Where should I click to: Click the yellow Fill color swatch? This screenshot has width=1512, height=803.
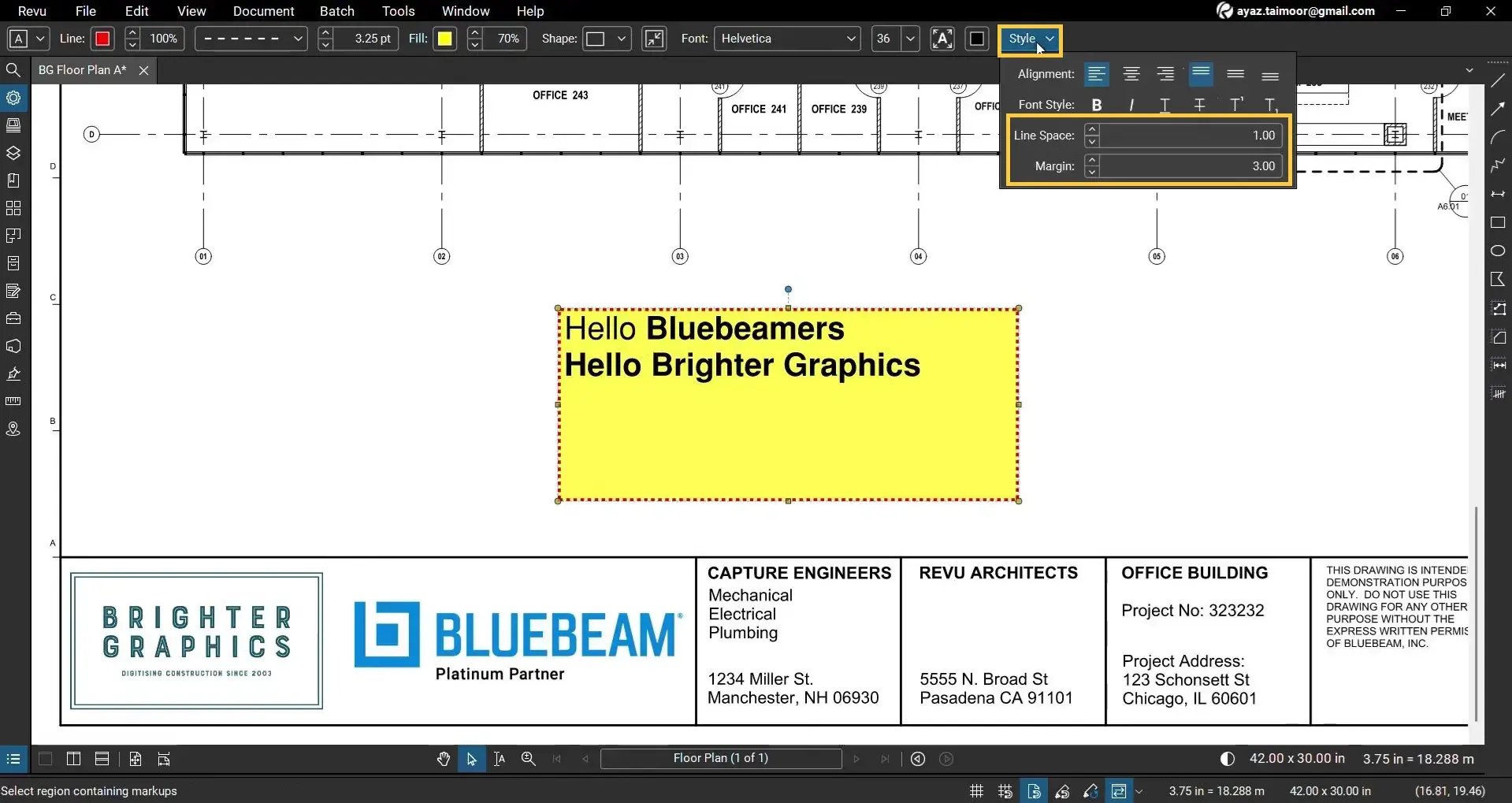(x=445, y=38)
